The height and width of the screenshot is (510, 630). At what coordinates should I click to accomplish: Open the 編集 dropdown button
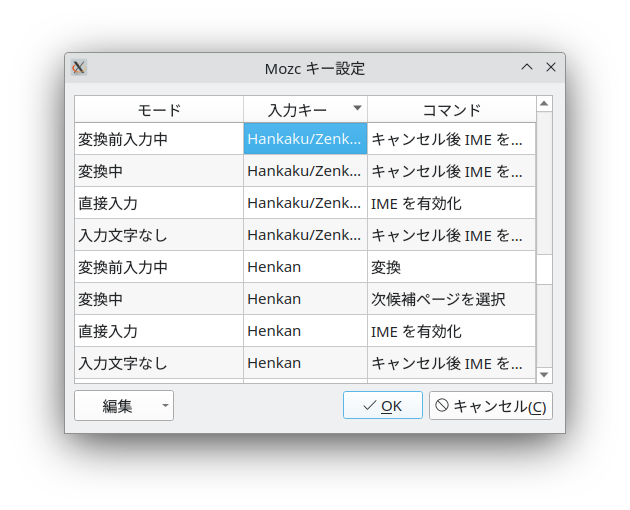pyautogui.click(x=124, y=406)
